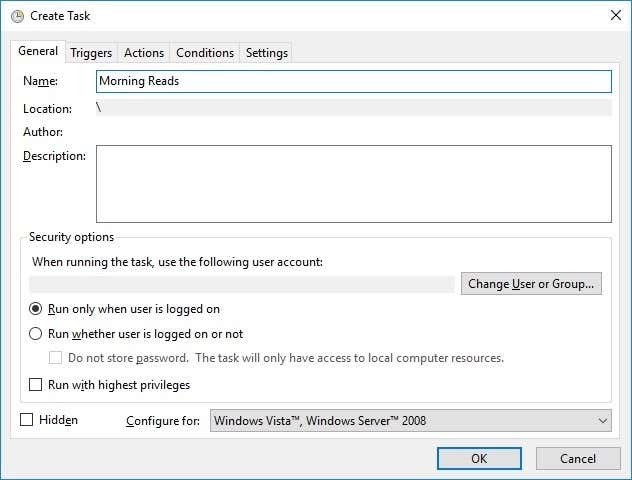The height and width of the screenshot is (480, 632).
Task: Open the Actions tab
Action: 144,53
